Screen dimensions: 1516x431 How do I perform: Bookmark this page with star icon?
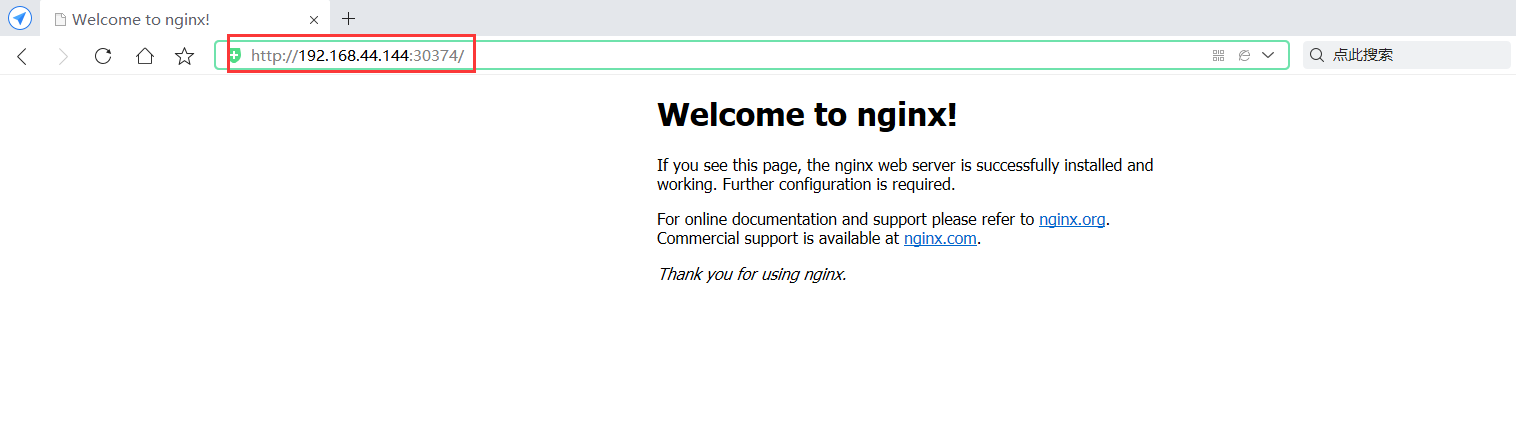(185, 56)
